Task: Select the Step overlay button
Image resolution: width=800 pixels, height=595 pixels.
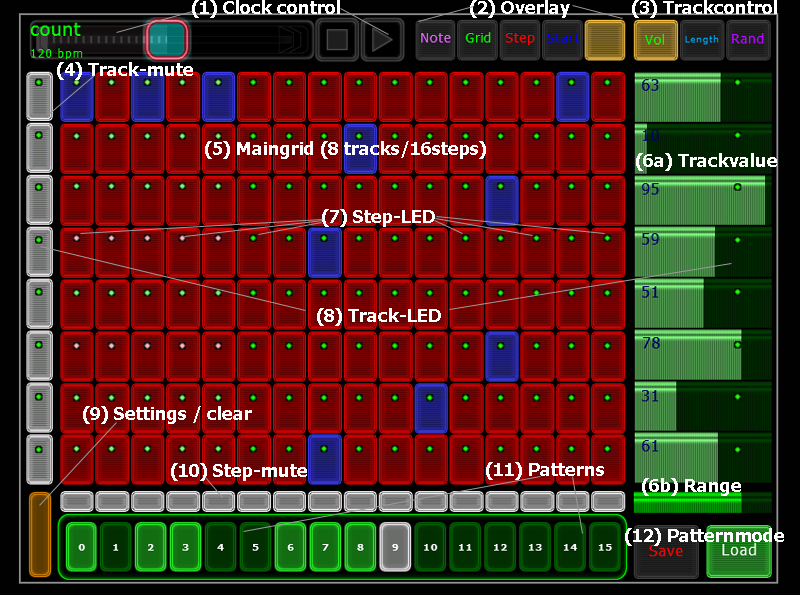Action: click(520, 40)
